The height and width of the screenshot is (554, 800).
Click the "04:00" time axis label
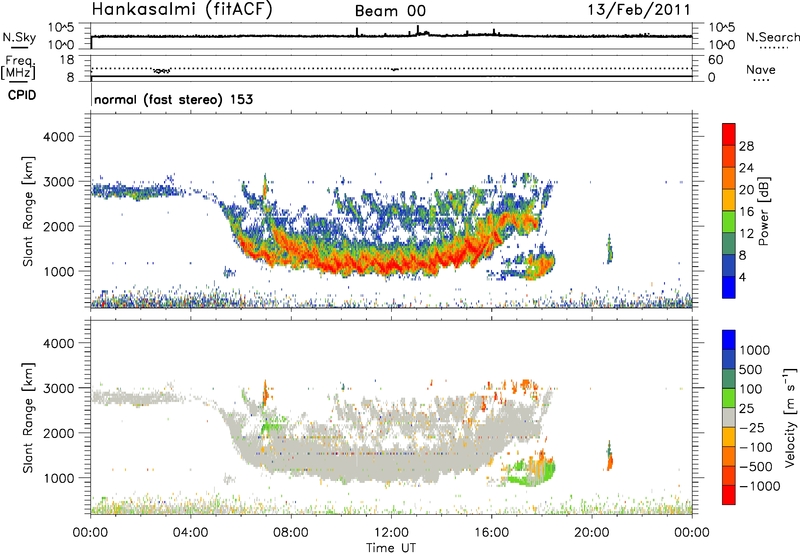coord(191,533)
